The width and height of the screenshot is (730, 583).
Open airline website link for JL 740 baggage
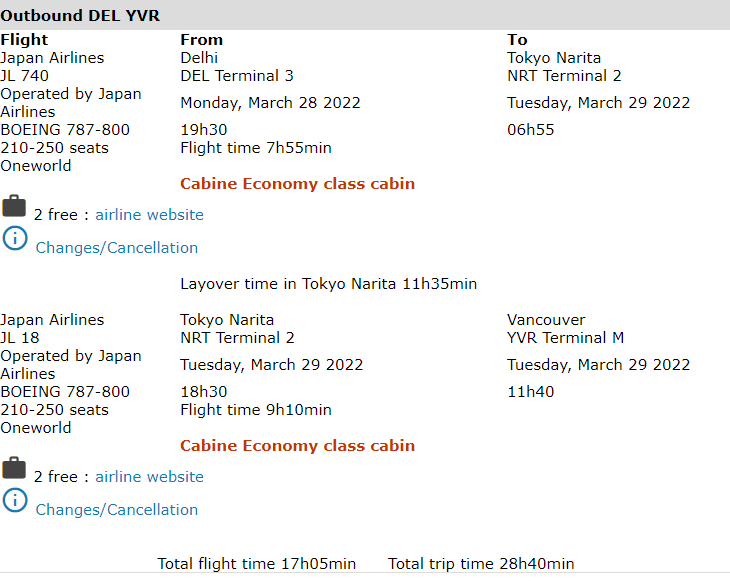(149, 215)
